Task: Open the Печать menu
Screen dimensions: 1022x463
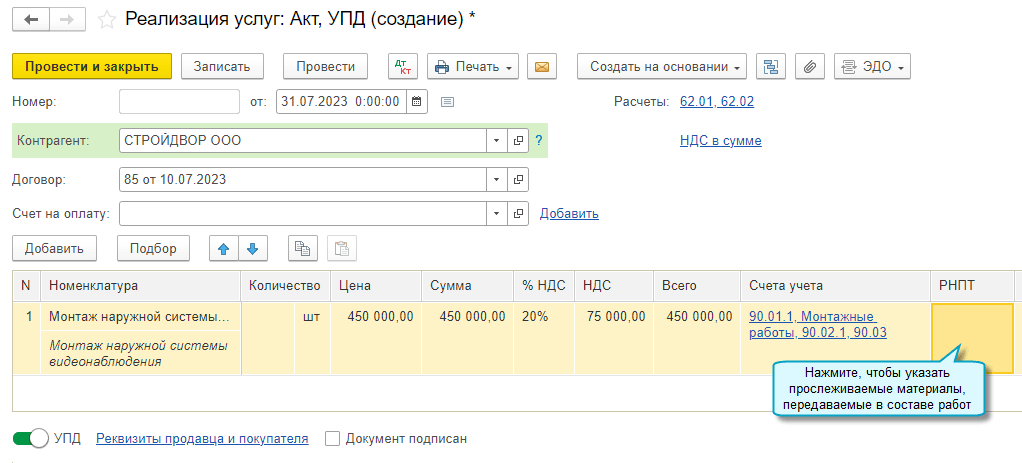Action: click(x=473, y=67)
